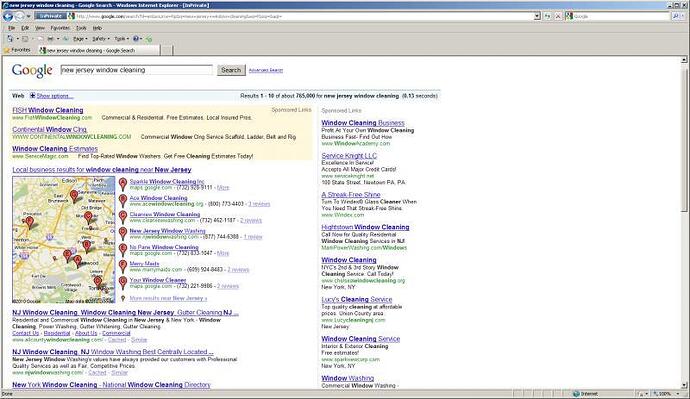The width and height of the screenshot is (690, 399).
Task: Click the magnifier search icon in toolbar
Action: click(x=675, y=16)
